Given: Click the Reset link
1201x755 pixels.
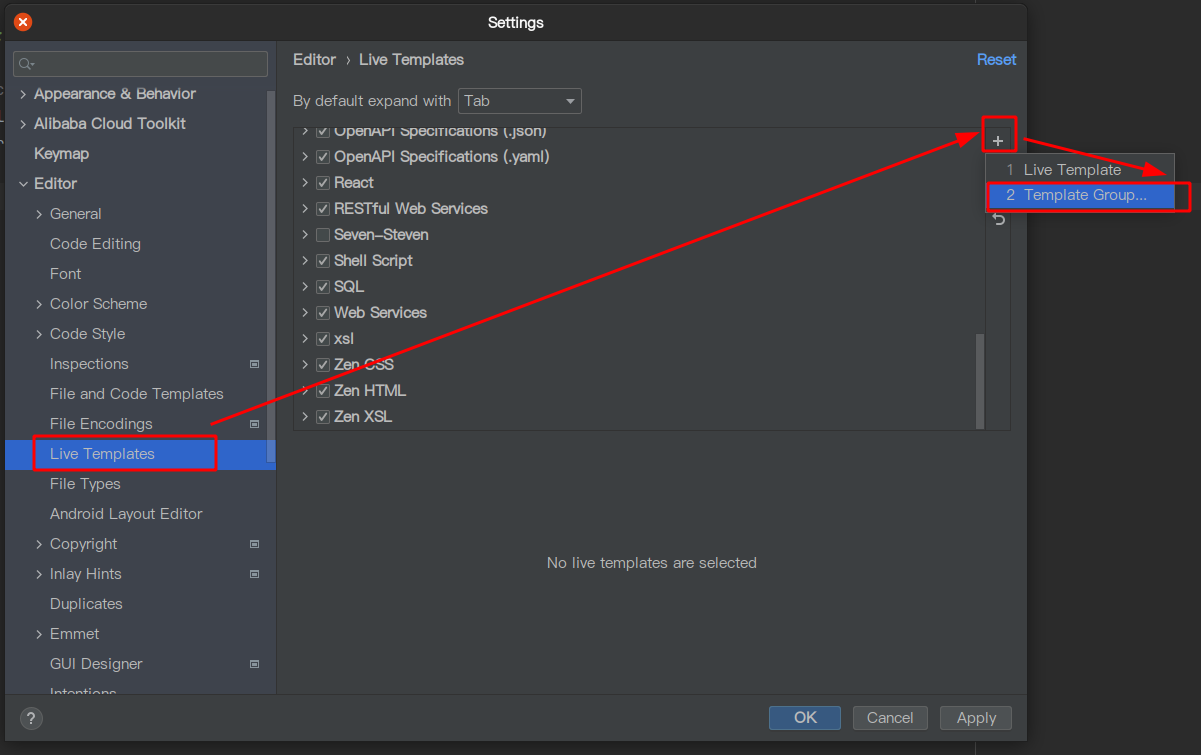Looking at the screenshot, I should coord(996,60).
